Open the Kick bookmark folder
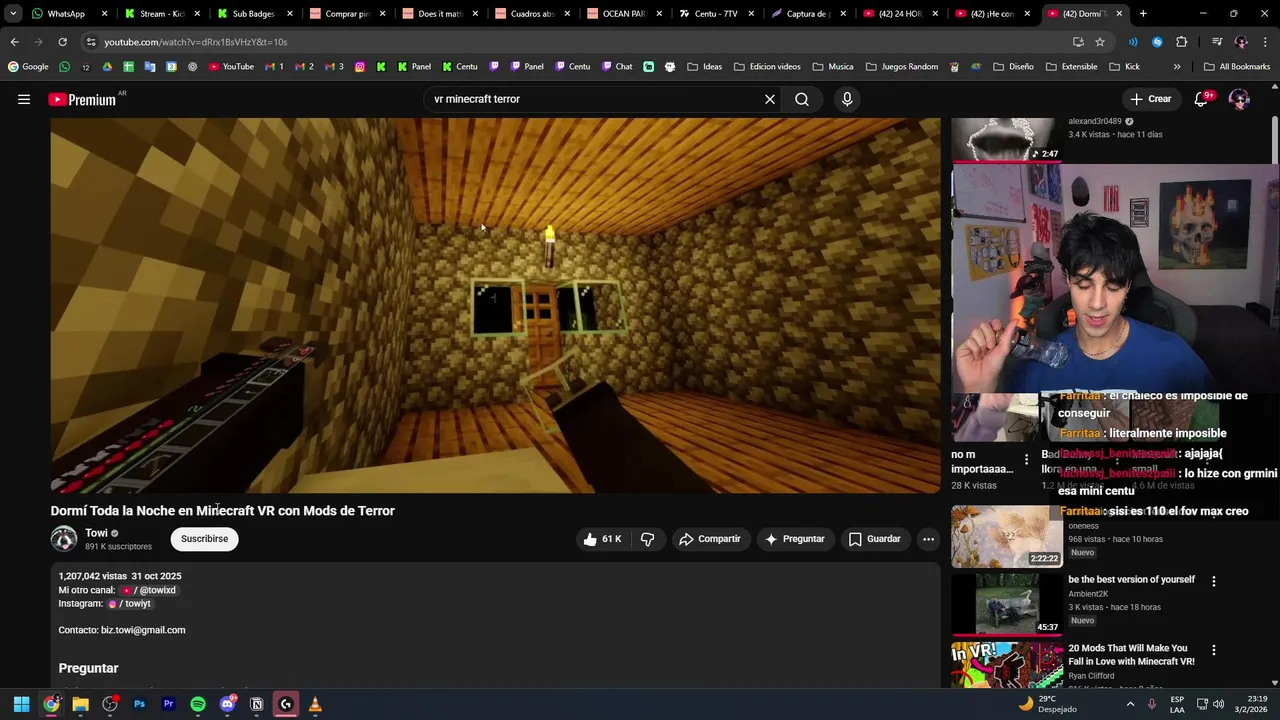The width and height of the screenshot is (1280, 720). [1124, 67]
